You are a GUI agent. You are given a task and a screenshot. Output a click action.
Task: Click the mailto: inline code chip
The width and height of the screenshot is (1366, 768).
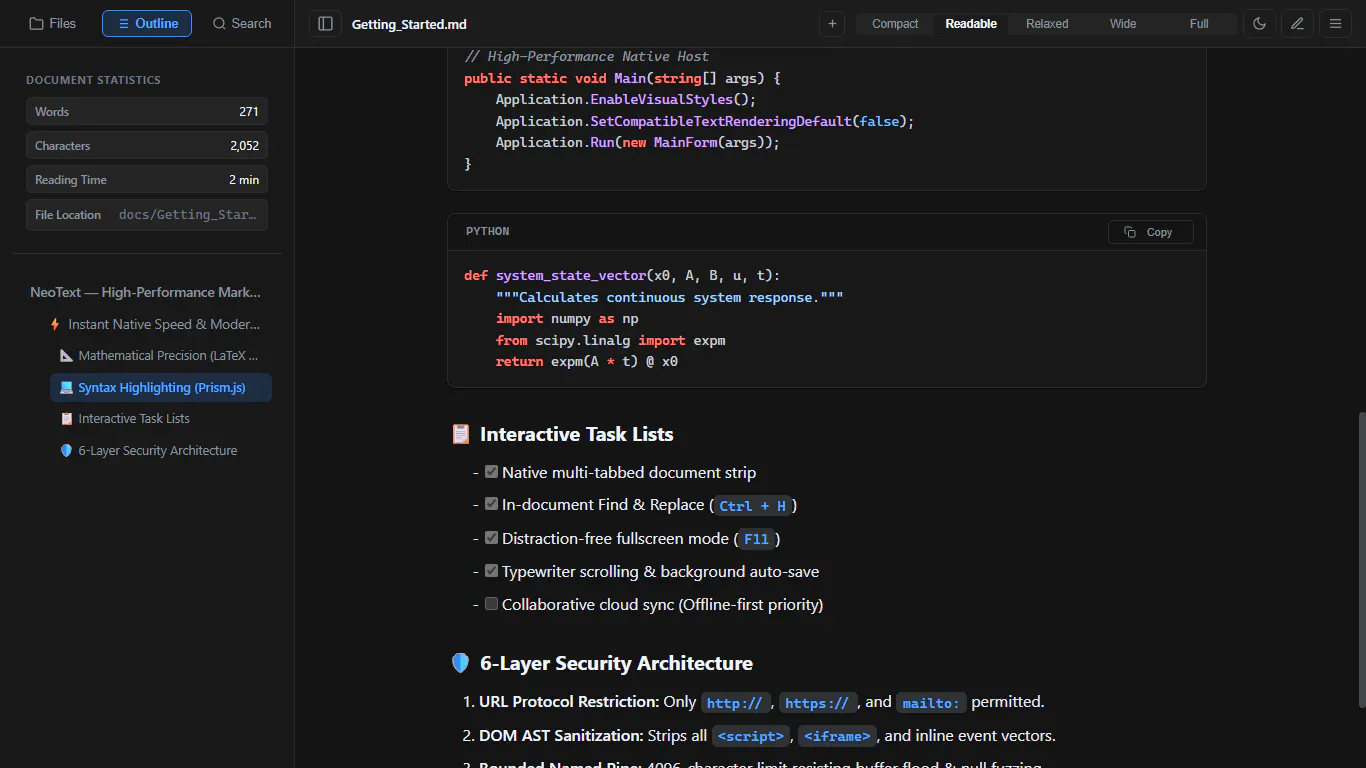[931, 703]
